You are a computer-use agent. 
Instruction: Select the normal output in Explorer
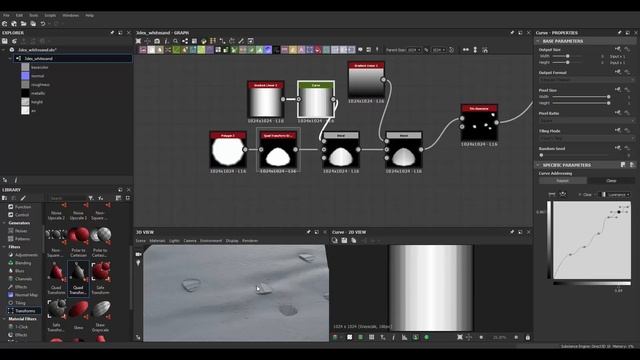[38, 76]
